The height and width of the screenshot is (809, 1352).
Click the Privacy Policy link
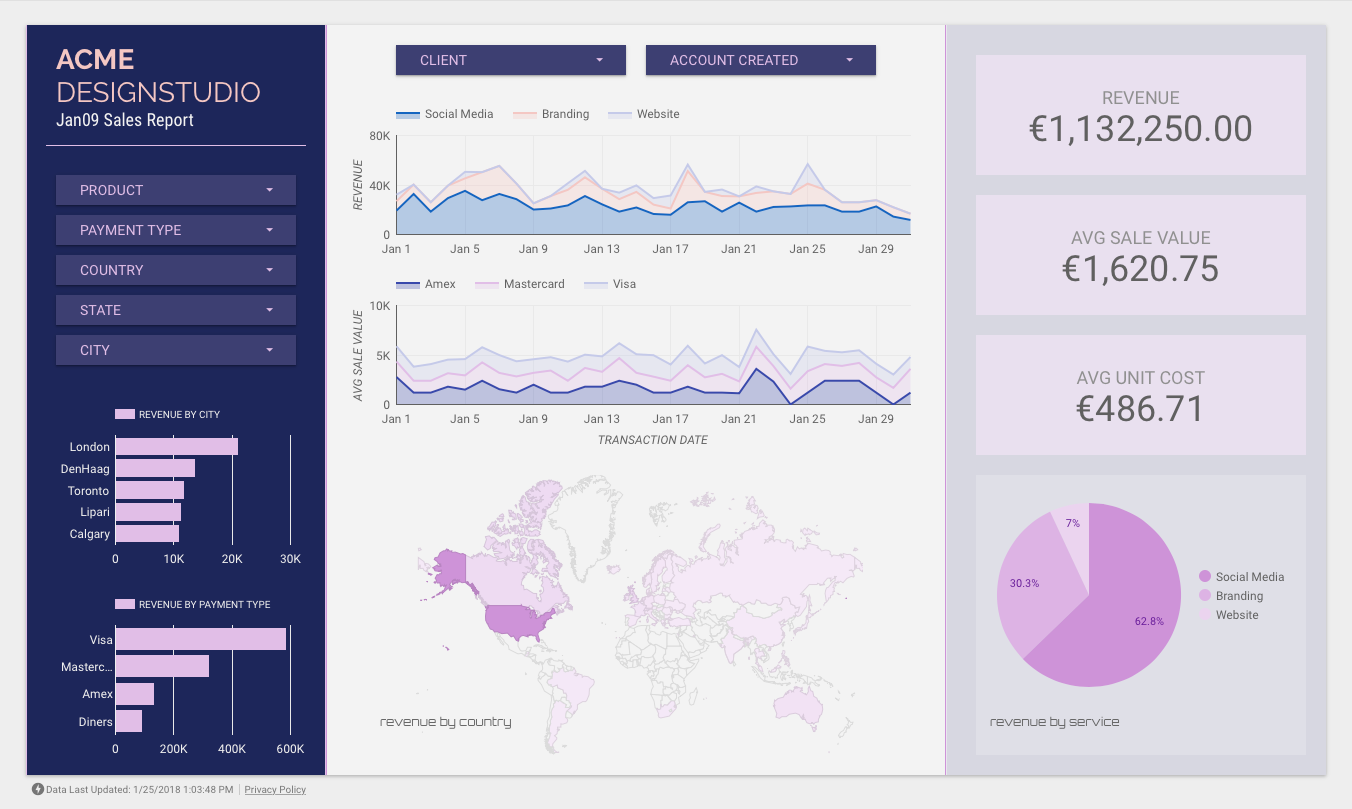(x=275, y=790)
